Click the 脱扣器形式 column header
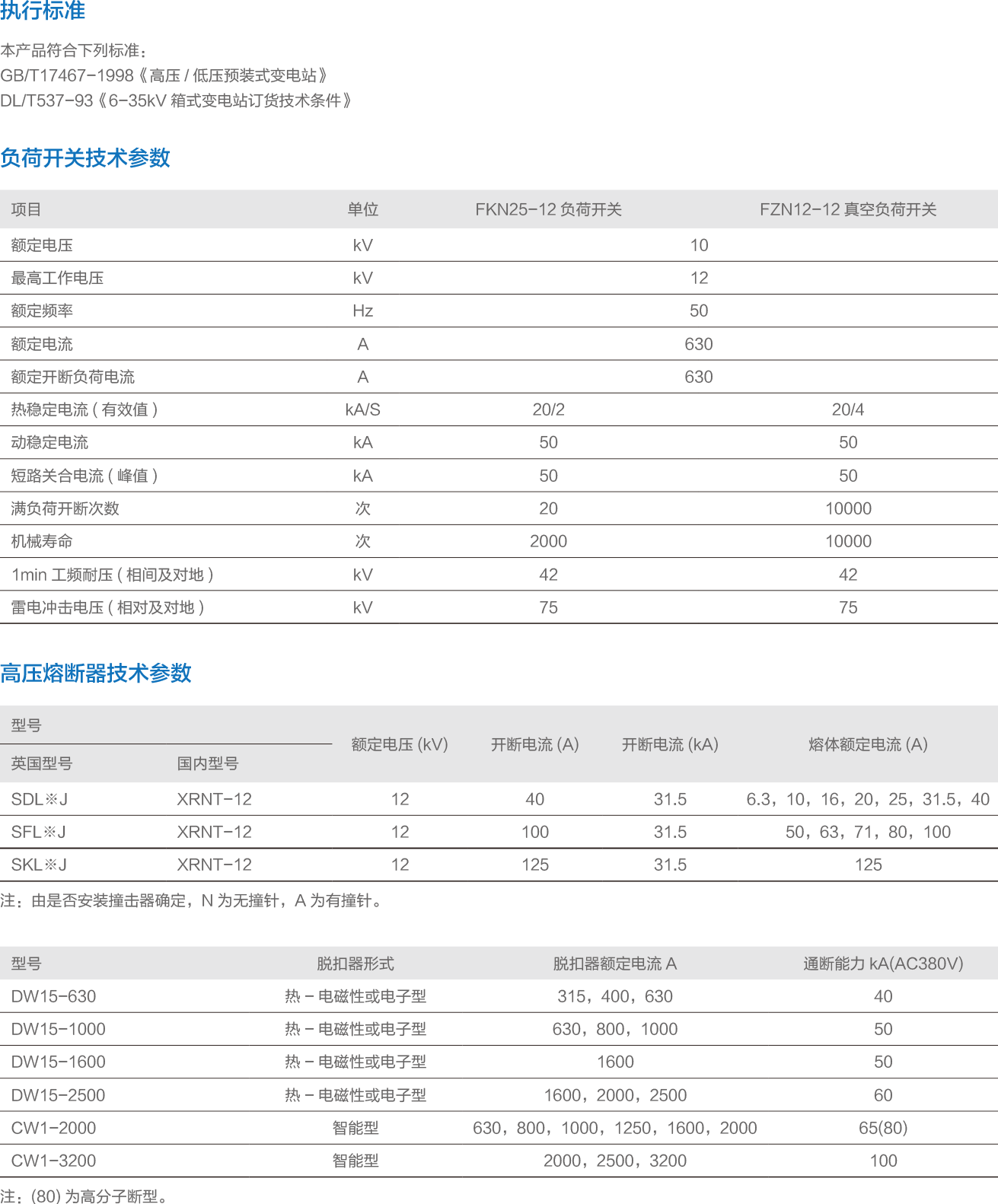 tap(356, 964)
